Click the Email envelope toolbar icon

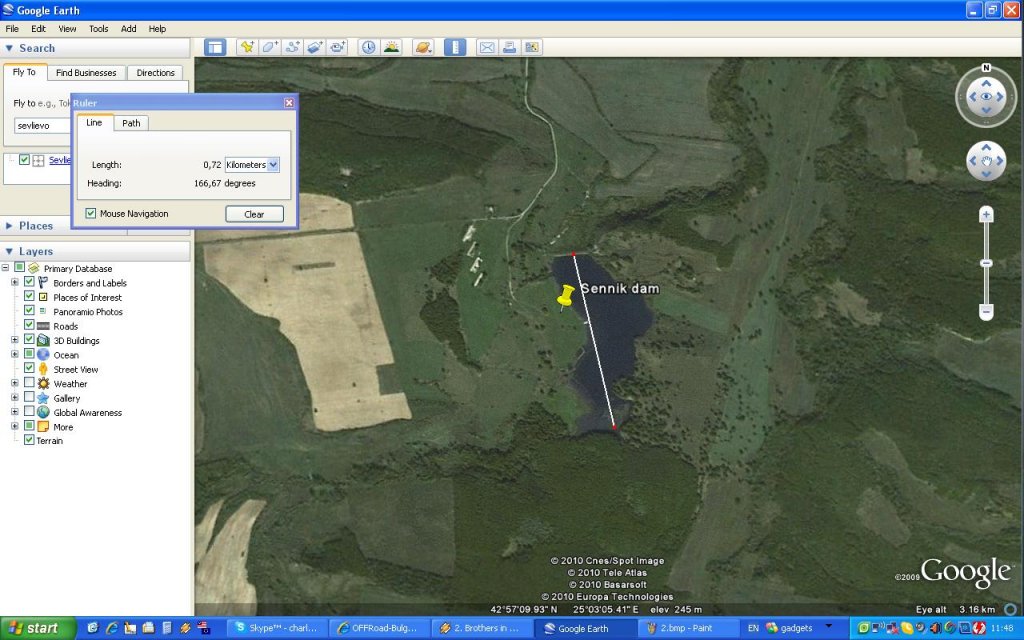pyautogui.click(x=487, y=47)
